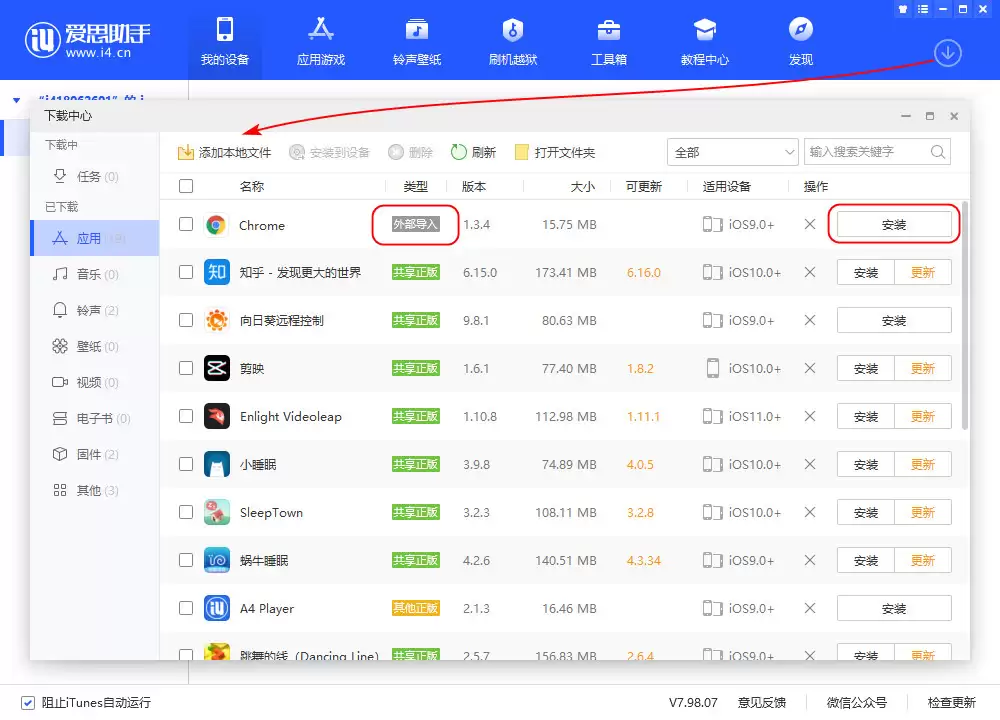Check the A4 Player row checkbox
1000x720 pixels.
186,608
